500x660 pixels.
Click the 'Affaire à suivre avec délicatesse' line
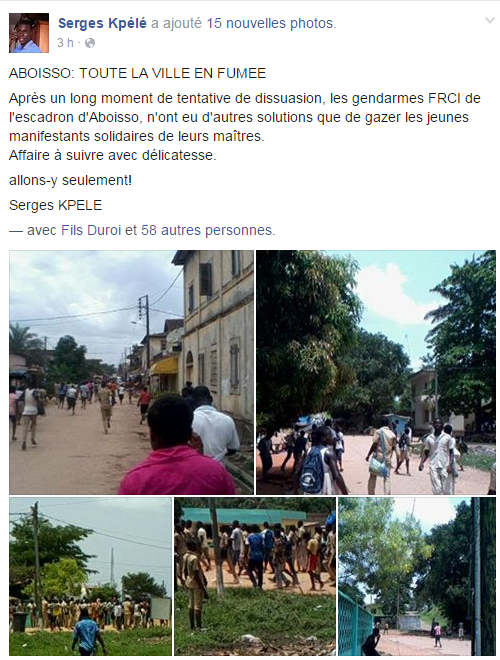click(112, 155)
